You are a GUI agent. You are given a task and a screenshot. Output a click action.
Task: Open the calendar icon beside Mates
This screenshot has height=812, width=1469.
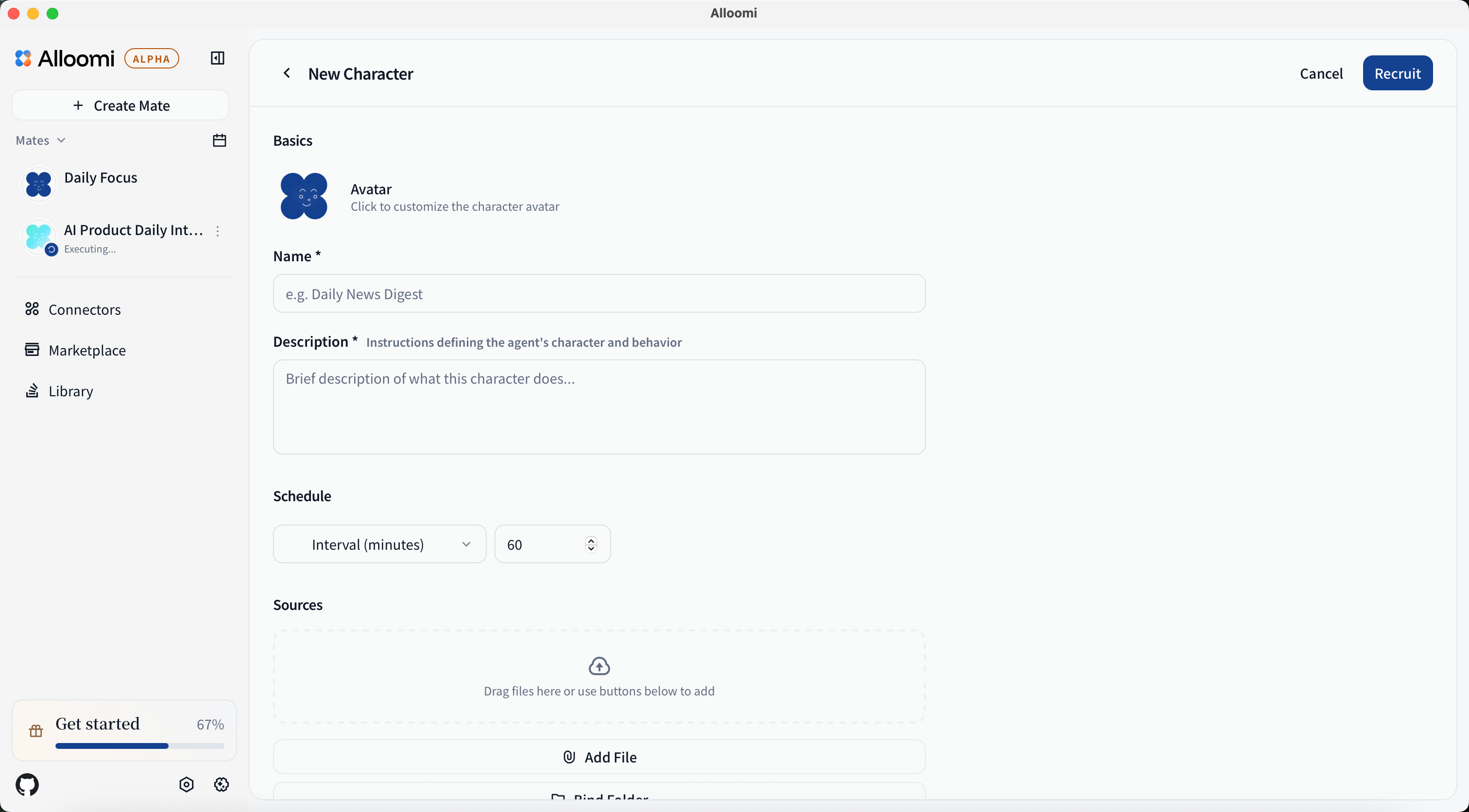click(220, 140)
